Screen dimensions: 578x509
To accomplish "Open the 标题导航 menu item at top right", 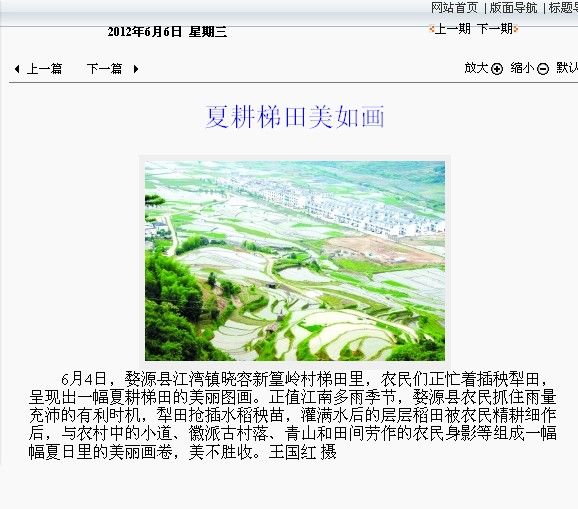I will coord(563,8).
